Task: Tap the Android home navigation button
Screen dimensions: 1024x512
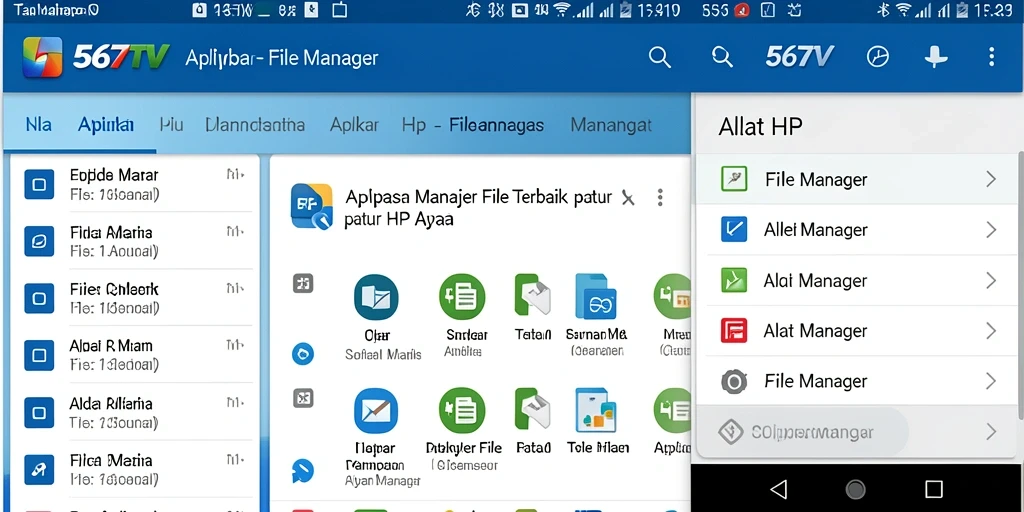Action: [856, 489]
